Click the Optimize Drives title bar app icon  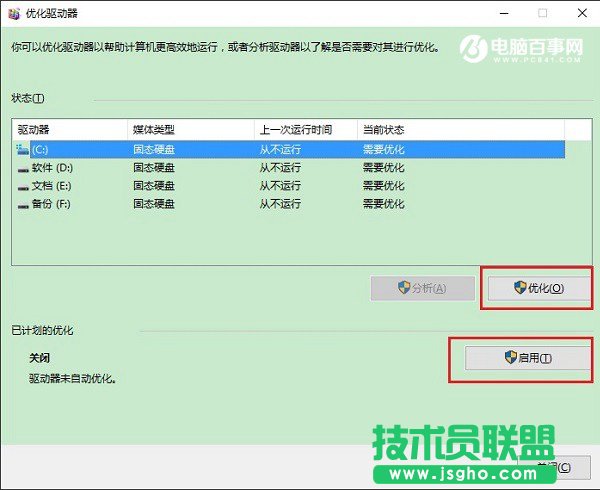click(14, 13)
